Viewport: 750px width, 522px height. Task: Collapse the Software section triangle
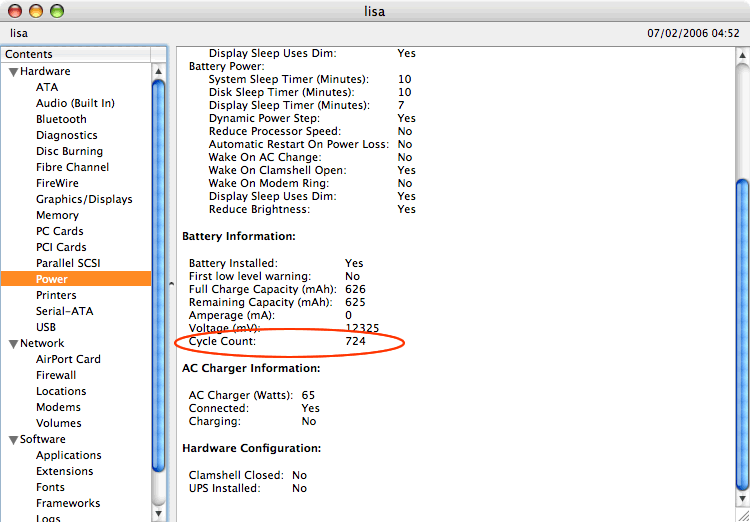pyautogui.click(x=14, y=440)
